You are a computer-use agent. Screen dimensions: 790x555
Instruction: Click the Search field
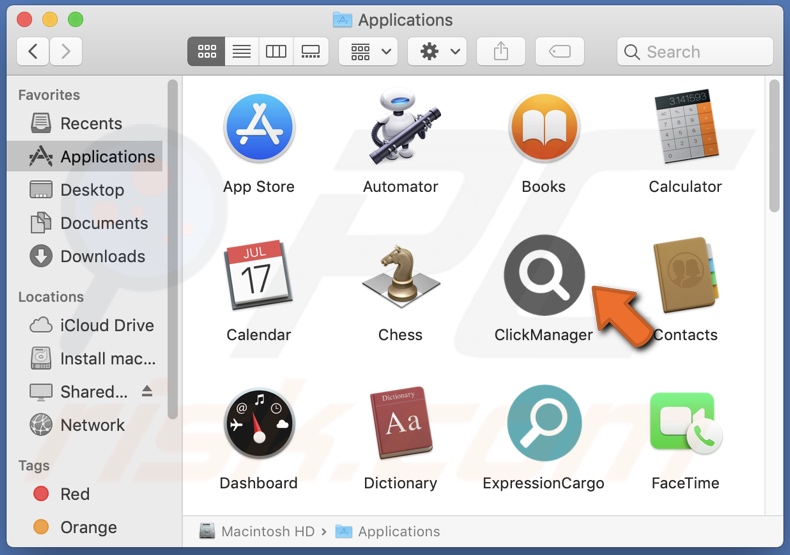695,51
